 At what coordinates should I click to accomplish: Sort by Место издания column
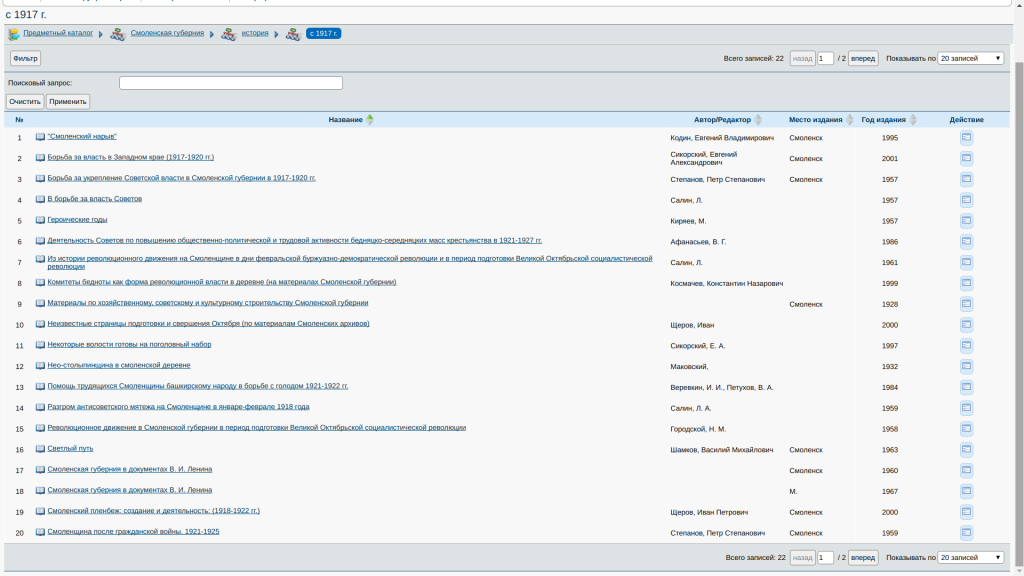pyautogui.click(x=850, y=120)
